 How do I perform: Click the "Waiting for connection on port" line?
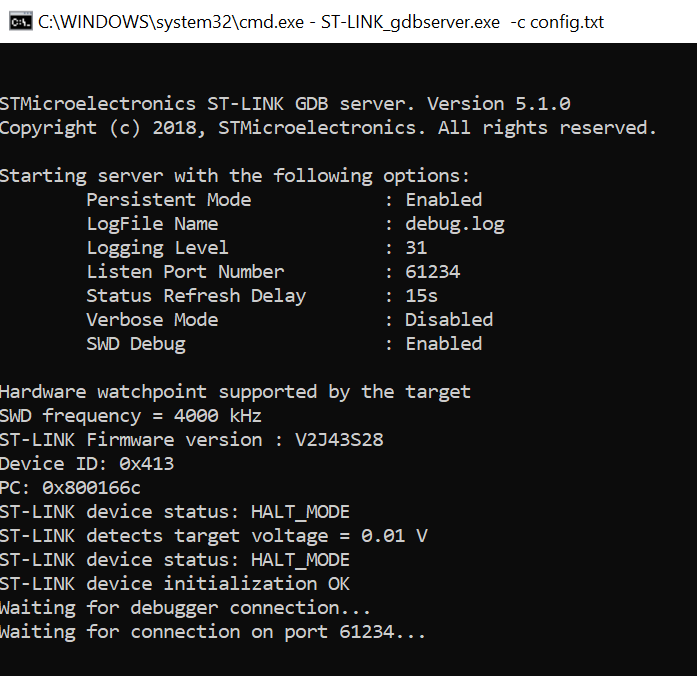tap(212, 632)
